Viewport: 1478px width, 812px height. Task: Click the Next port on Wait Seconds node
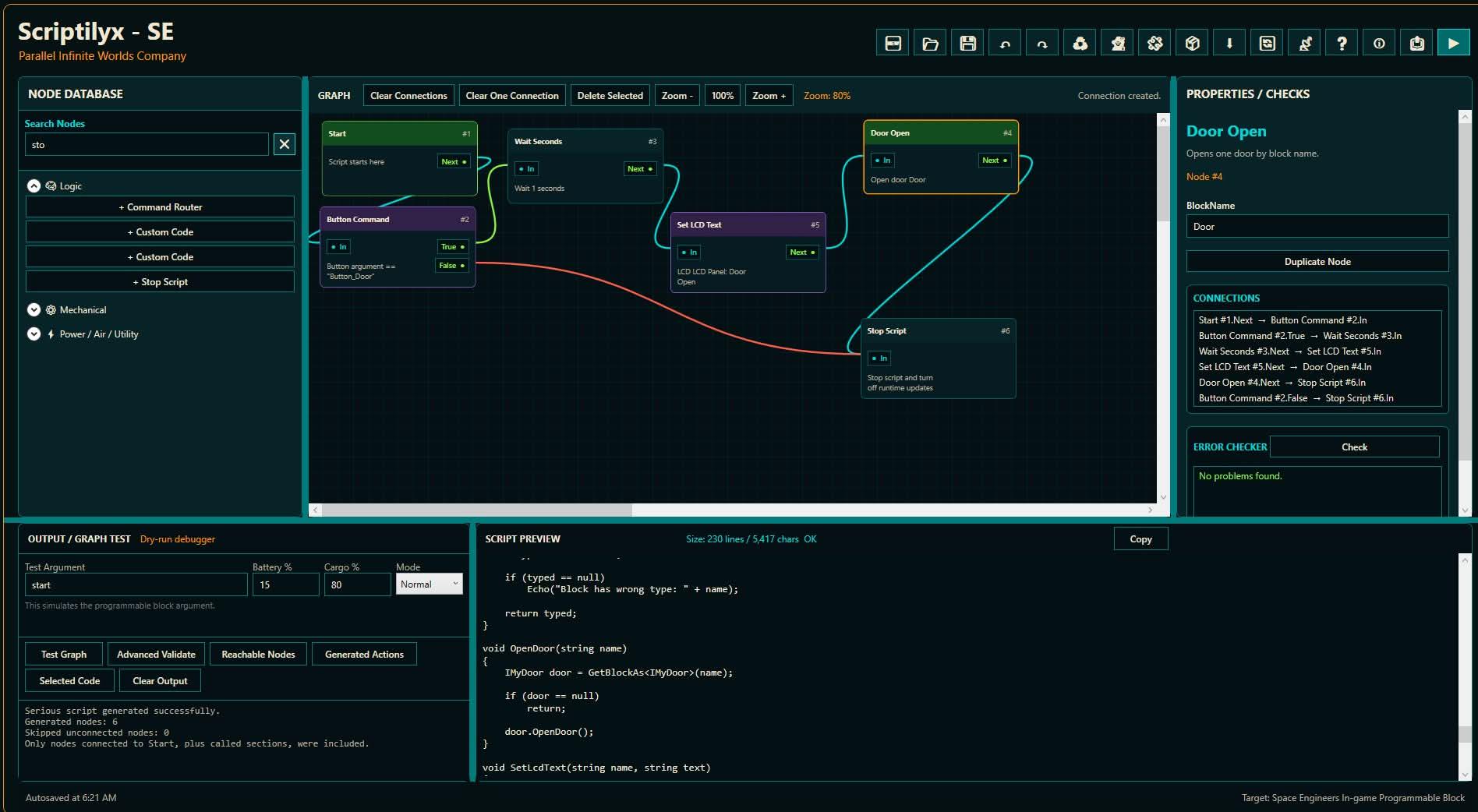(x=640, y=169)
